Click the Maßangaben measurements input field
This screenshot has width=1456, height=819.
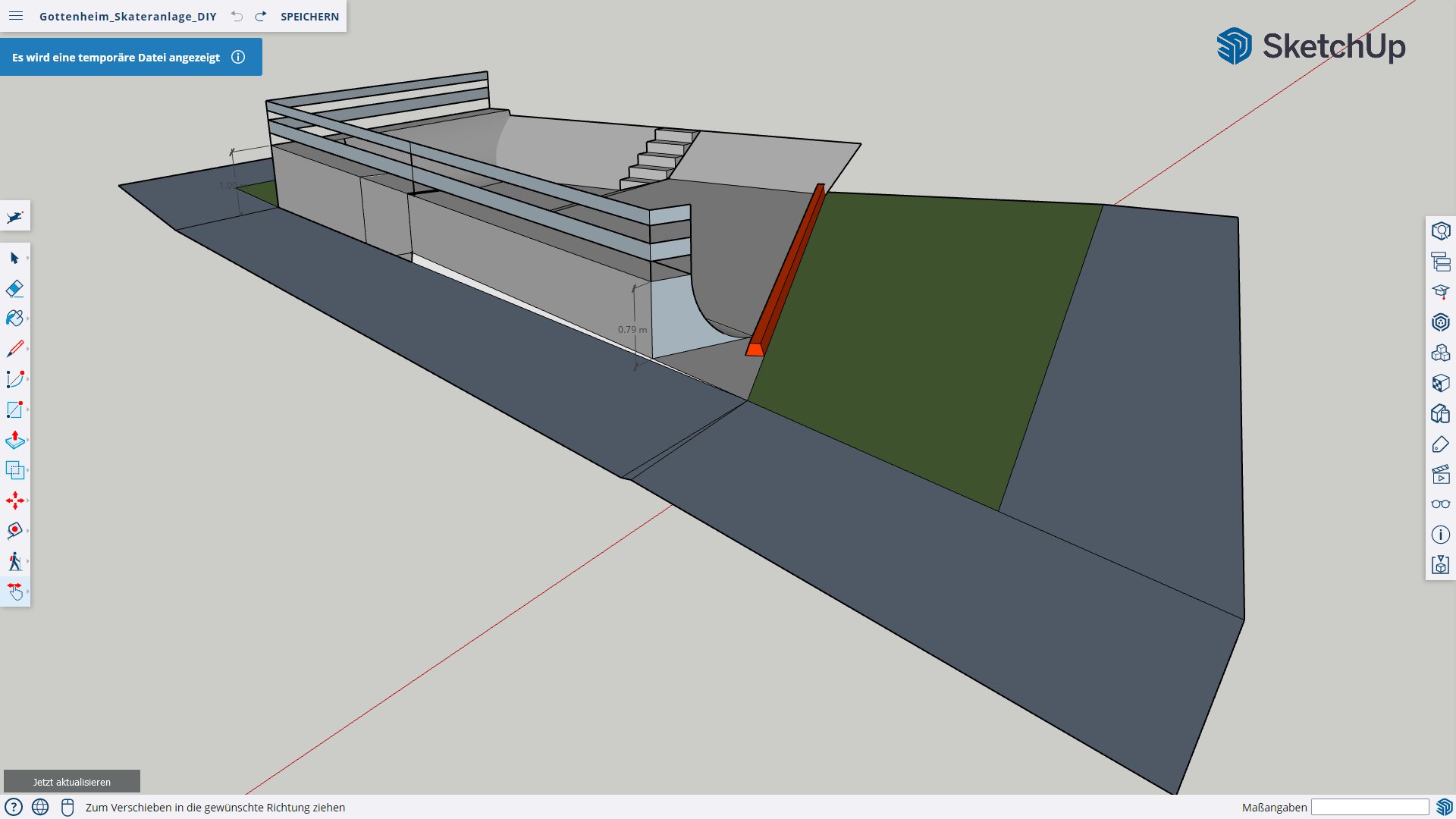(1370, 808)
